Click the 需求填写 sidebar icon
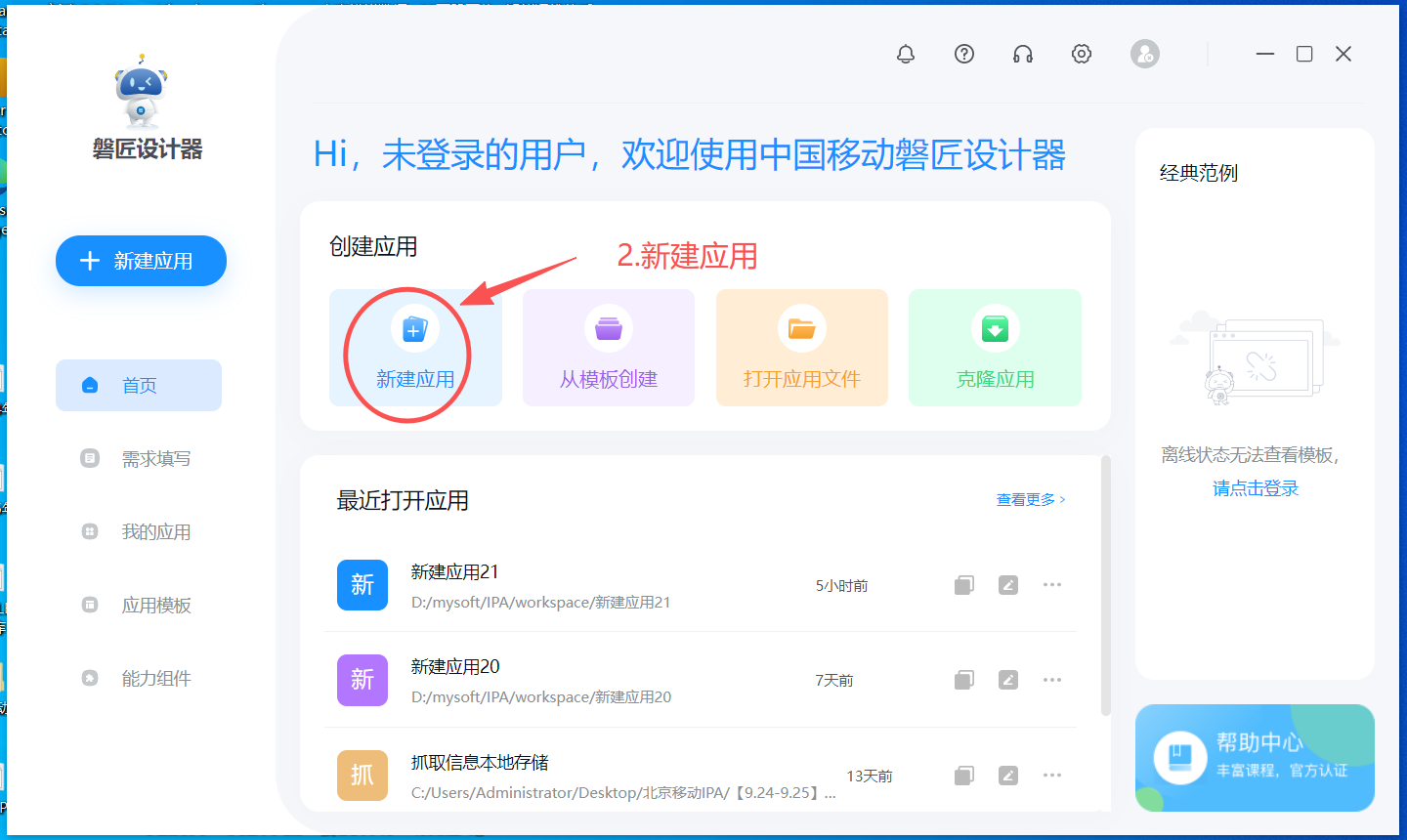Screen dimensions: 1407x840 coord(90,458)
